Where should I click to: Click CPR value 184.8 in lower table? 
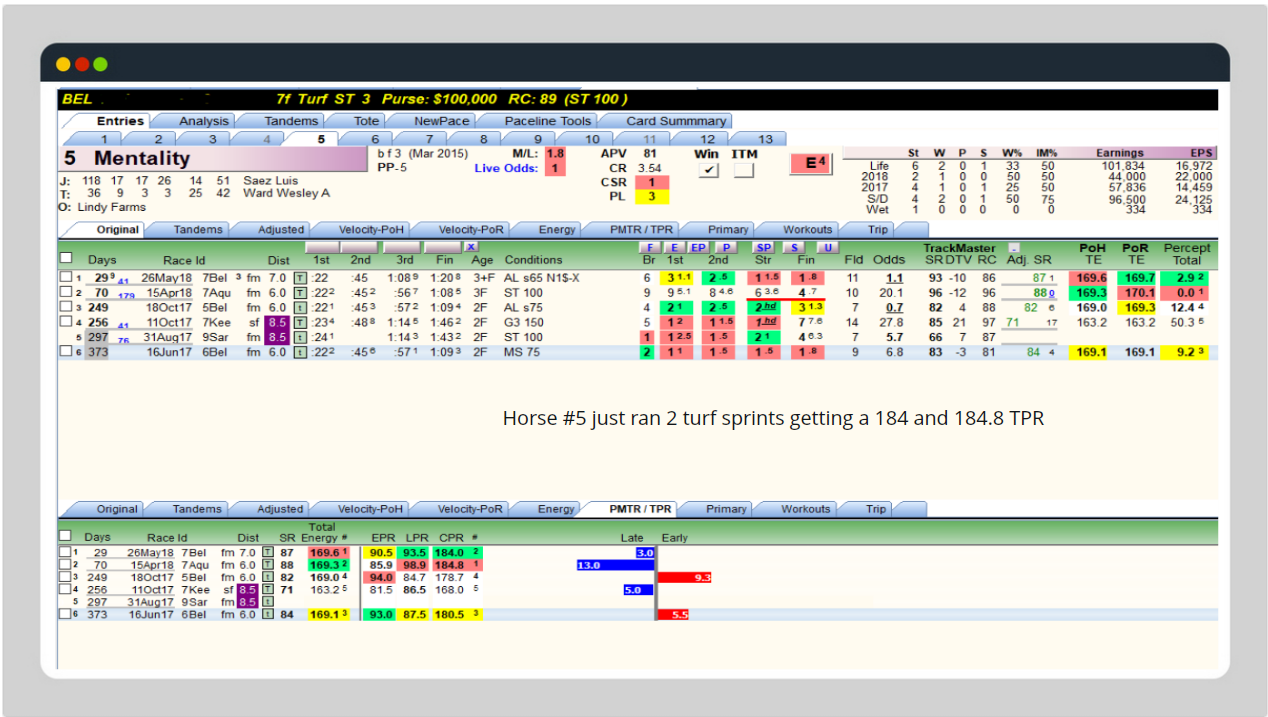(451, 565)
